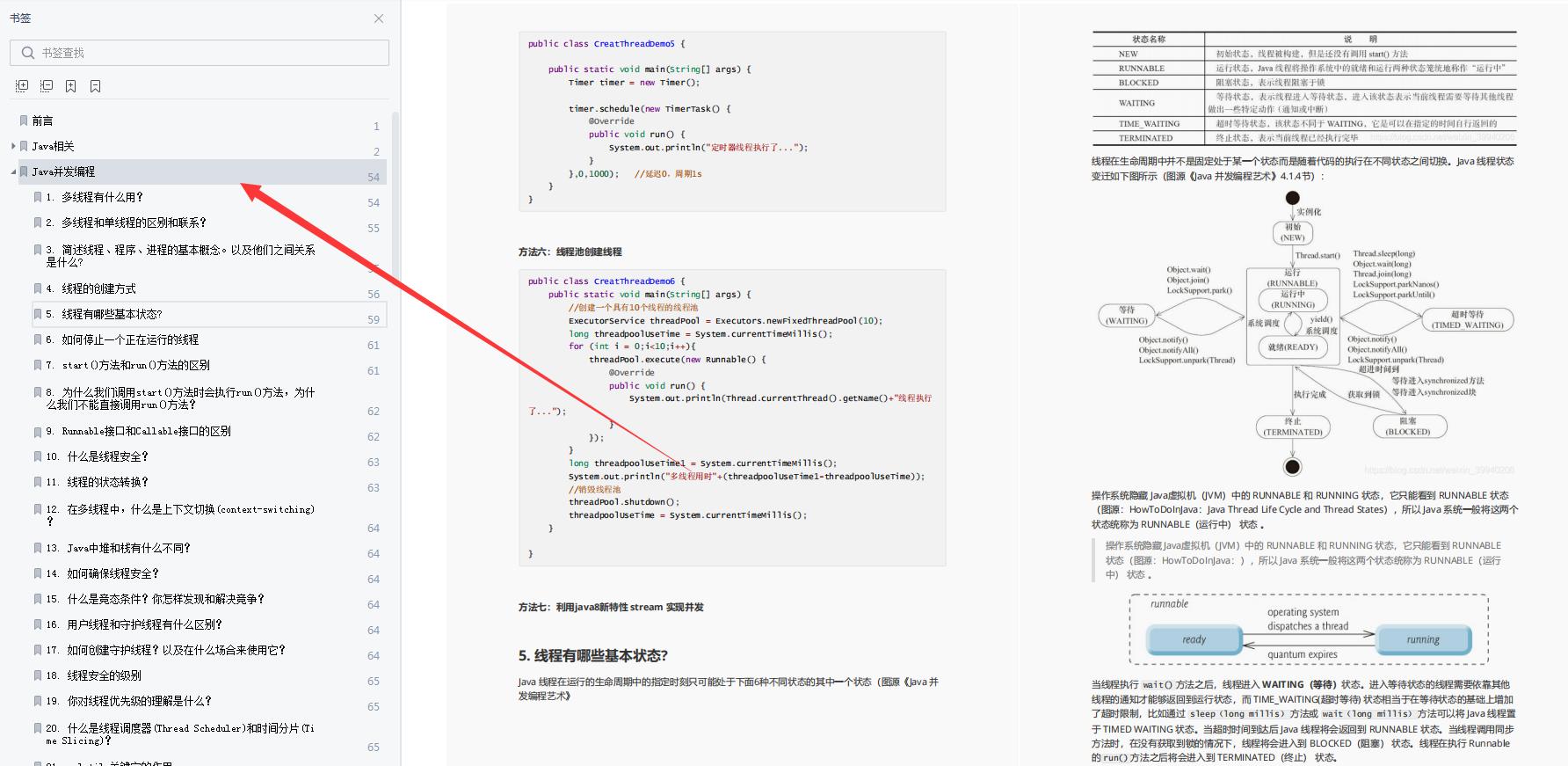Click the magnifier icon in bookmark search
Image resolution: width=1568 pixels, height=766 pixels.
pos(27,53)
